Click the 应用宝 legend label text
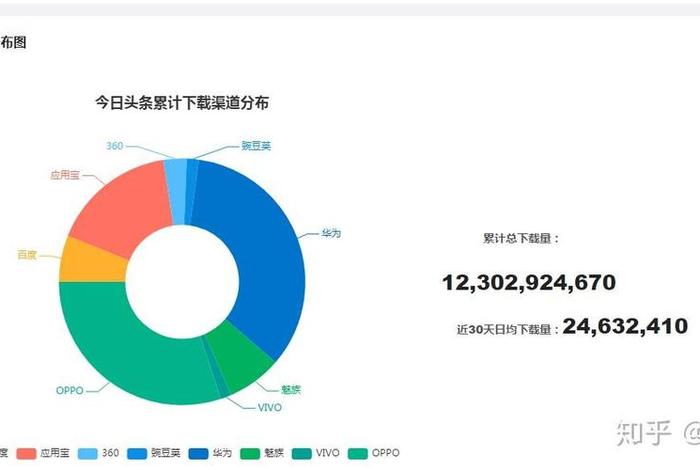The height and width of the screenshot is (470, 700). pyautogui.click(x=54, y=453)
